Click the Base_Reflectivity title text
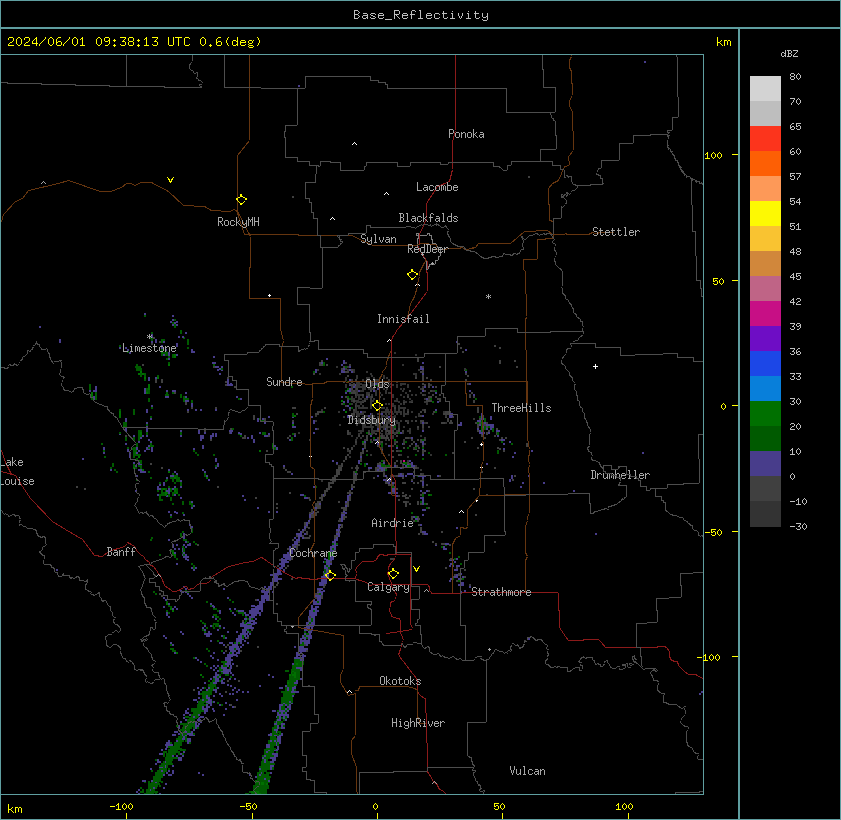Viewport: 841px width, 820px height. pyautogui.click(x=421, y=15)
